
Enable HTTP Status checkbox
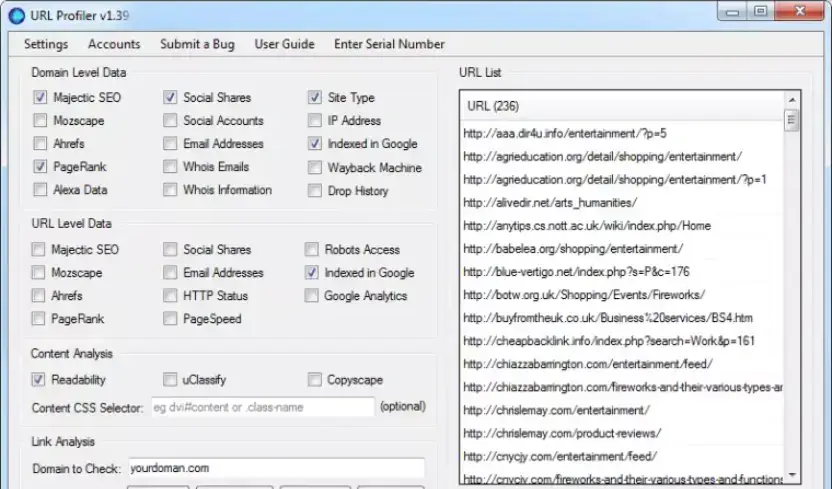(170, 295)
